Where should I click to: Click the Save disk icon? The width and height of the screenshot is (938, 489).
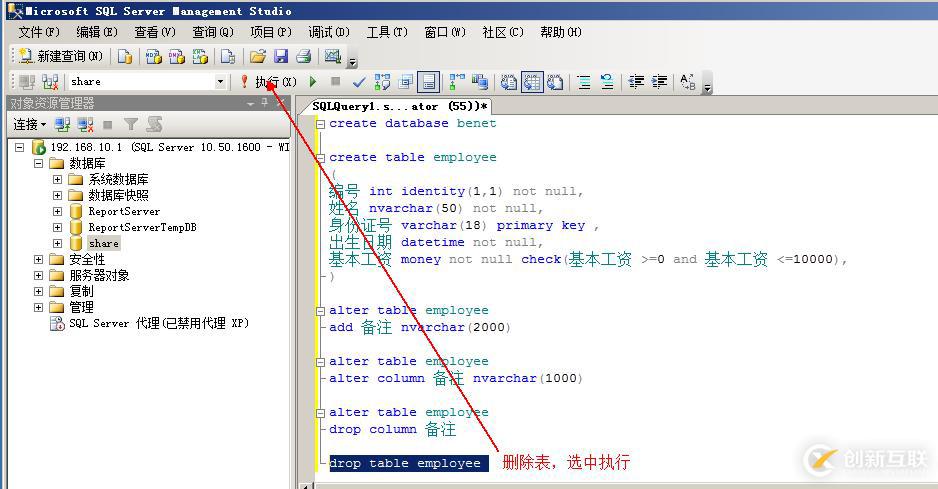click(281, 56)
